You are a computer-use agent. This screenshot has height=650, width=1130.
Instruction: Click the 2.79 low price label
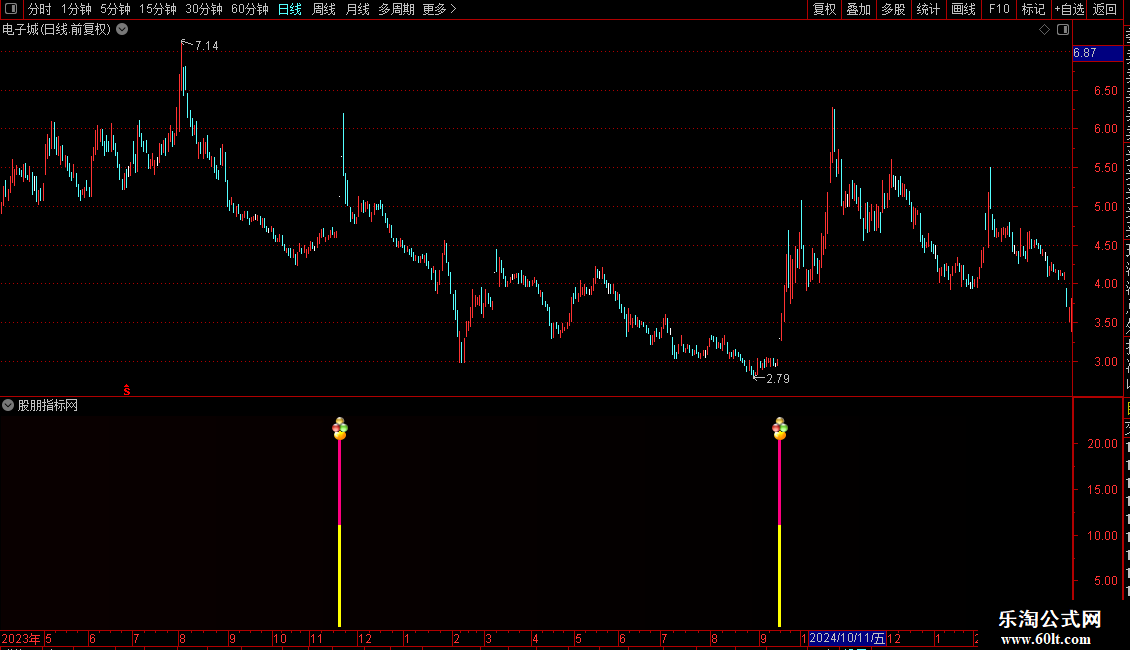(778, 378)
